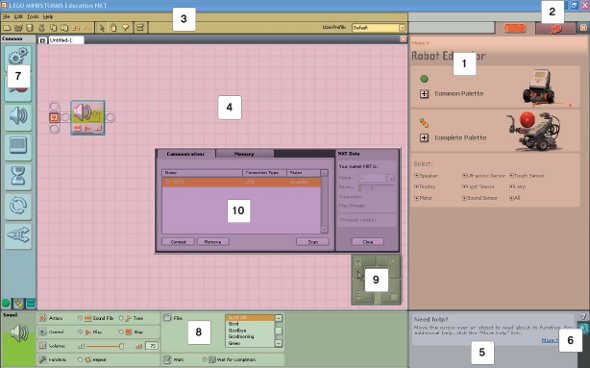
Task: Switch to the Memory tab
Action: click(245, 154)
